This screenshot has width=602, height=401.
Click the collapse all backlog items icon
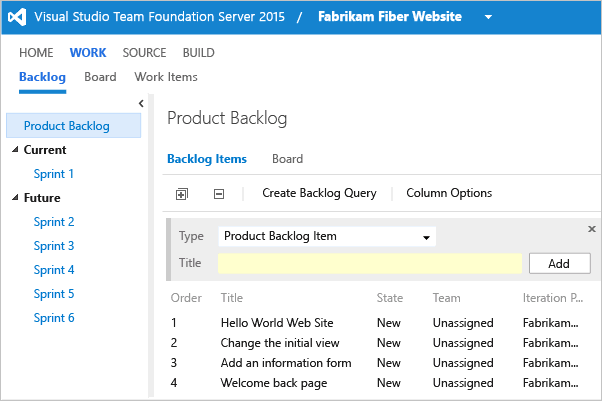[219, 194]
